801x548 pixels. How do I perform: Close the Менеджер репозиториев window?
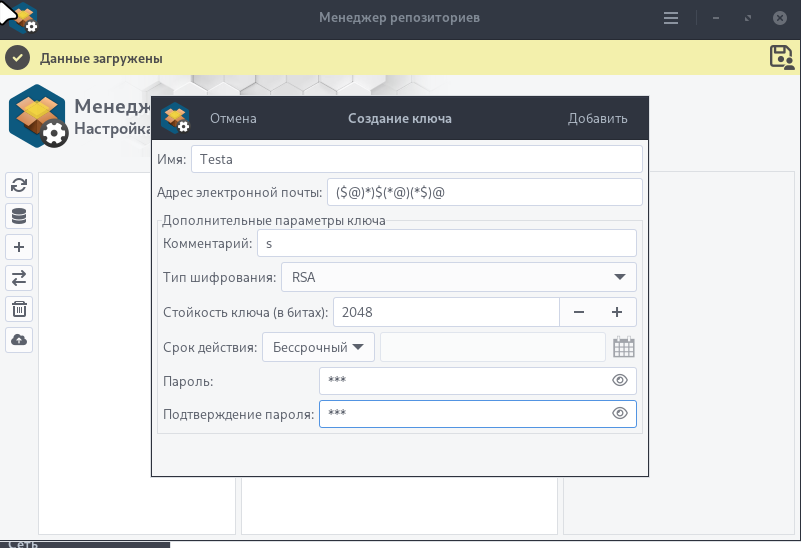780,18
